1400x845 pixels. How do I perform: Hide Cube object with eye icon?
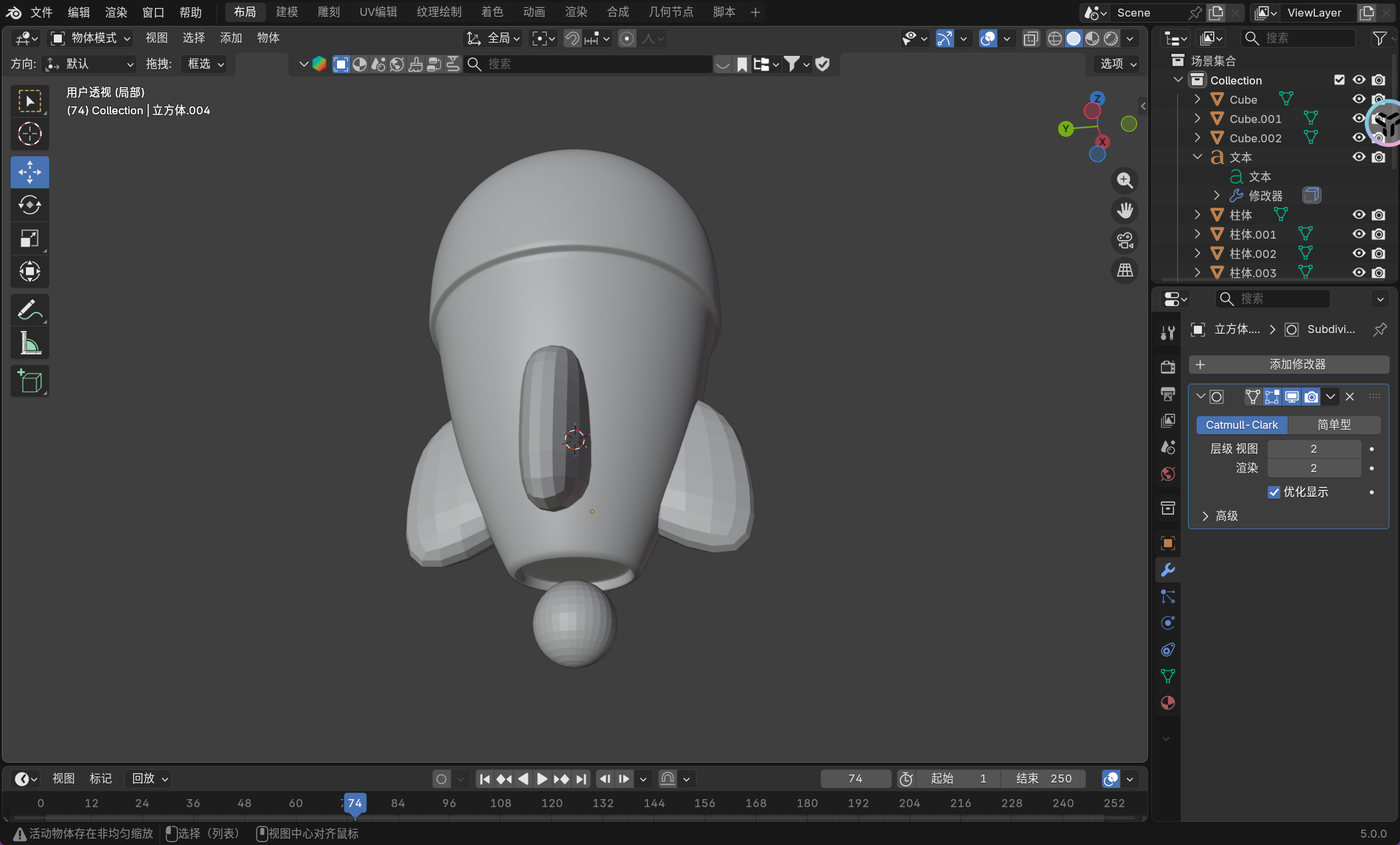pyautogui.click(x=1359, y=99)
